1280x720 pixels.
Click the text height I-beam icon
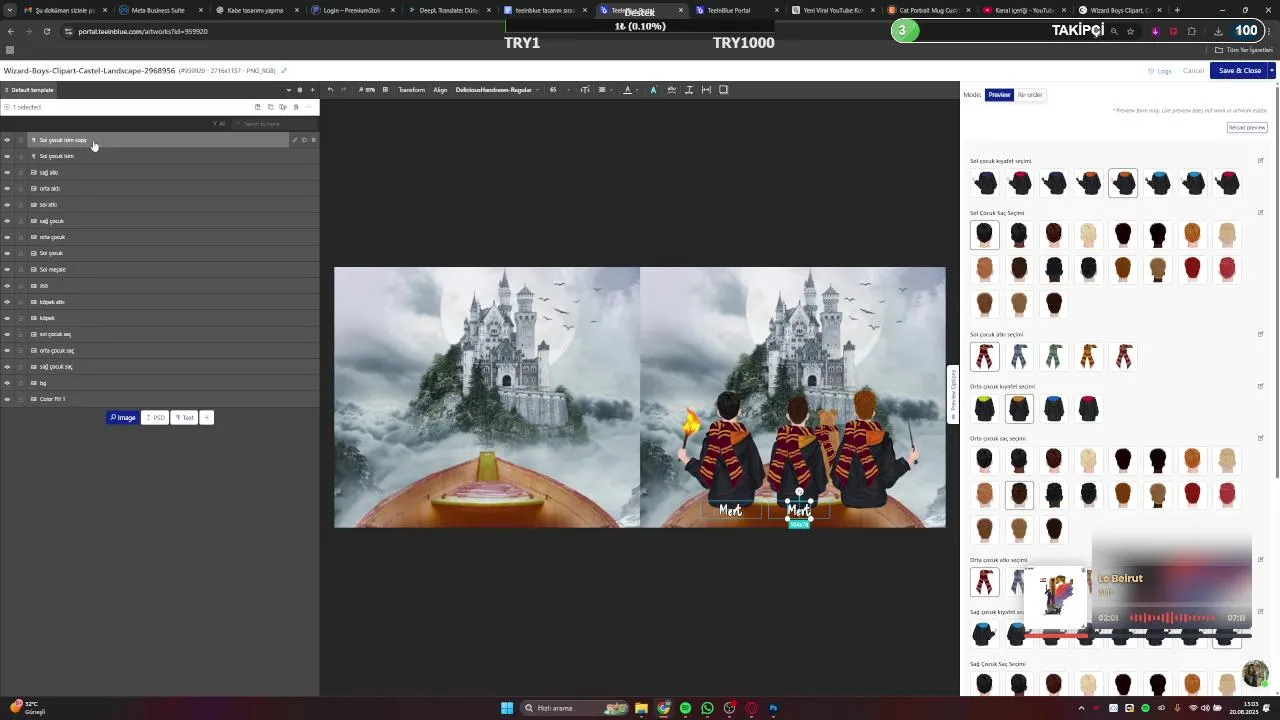click(689, 90)
